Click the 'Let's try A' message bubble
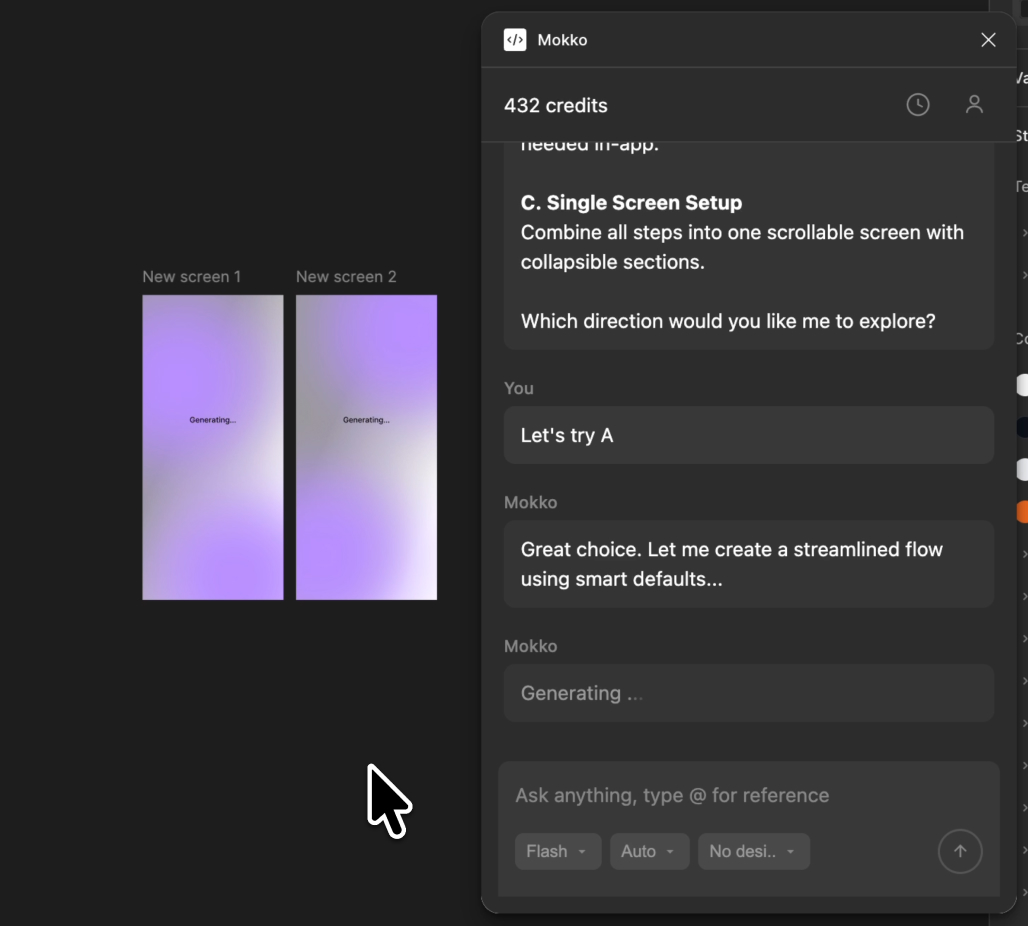The image size is (1028, 926). tap(748, 435)
